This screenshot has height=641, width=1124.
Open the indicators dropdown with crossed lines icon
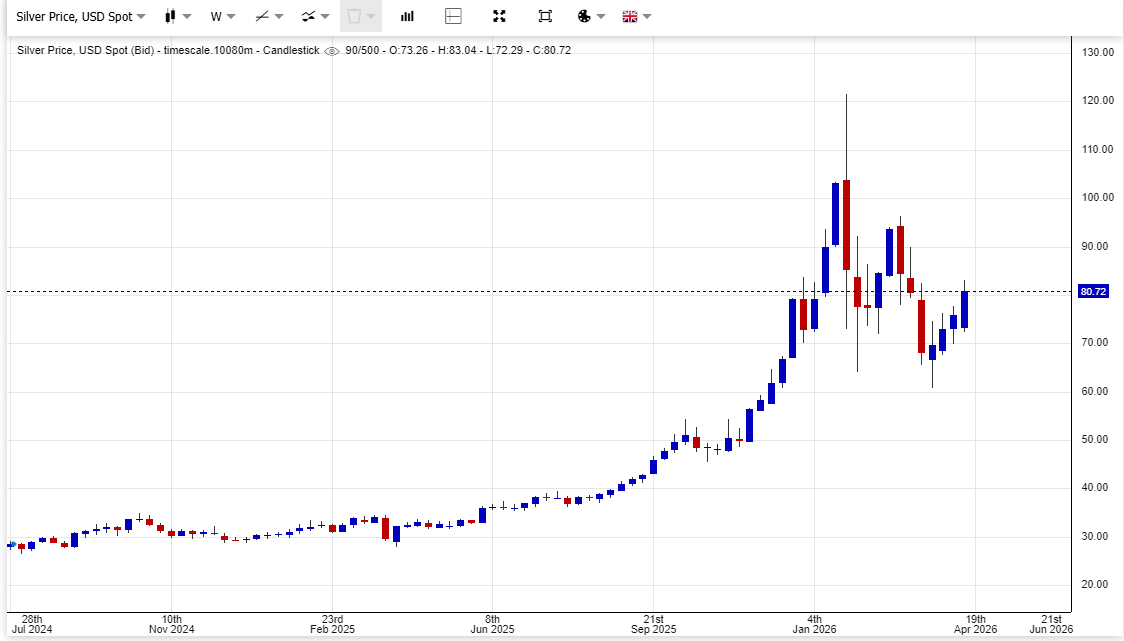tap(315, 16)
